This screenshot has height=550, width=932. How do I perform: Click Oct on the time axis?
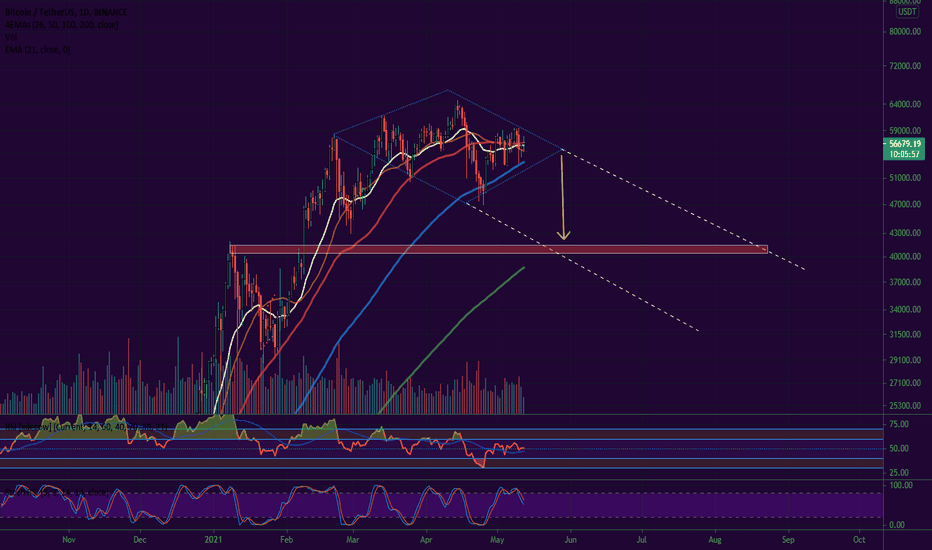[859, 540]
